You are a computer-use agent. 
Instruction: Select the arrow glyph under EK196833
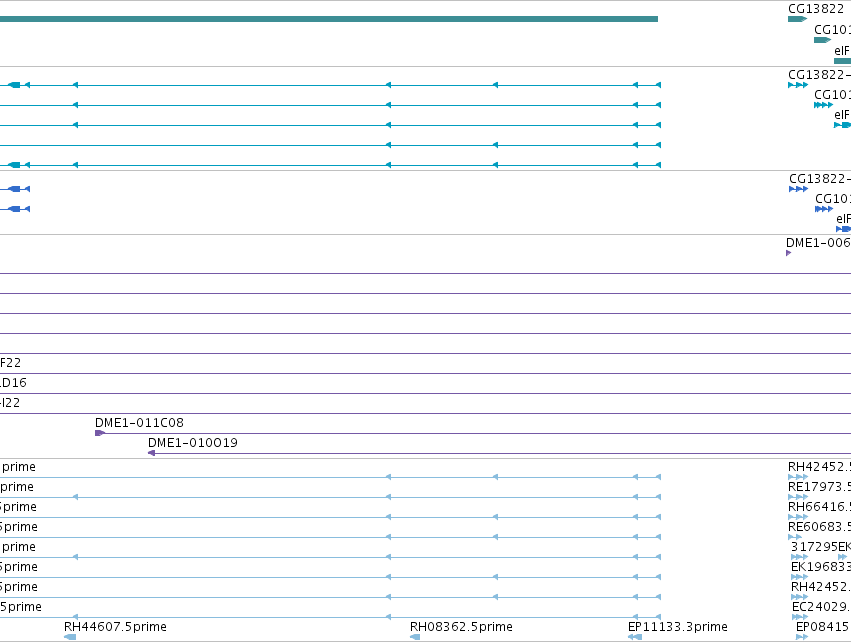799,577
